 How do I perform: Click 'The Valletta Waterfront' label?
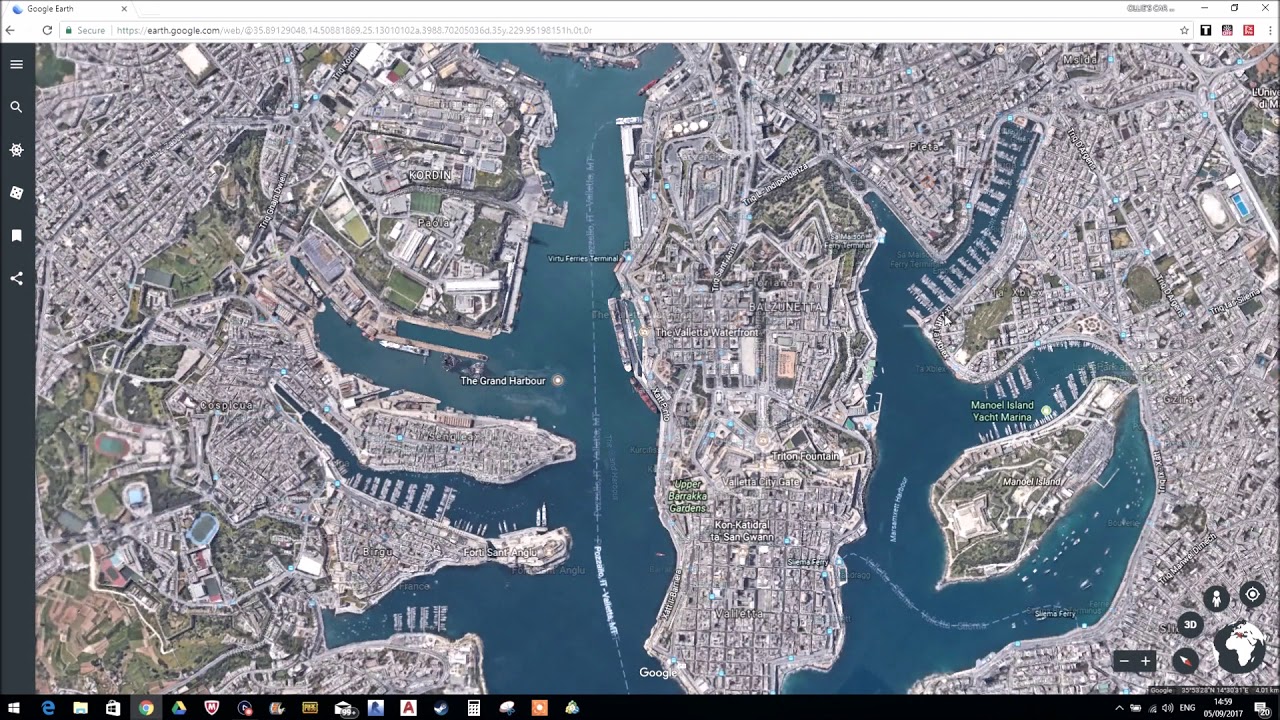point(707,333)
